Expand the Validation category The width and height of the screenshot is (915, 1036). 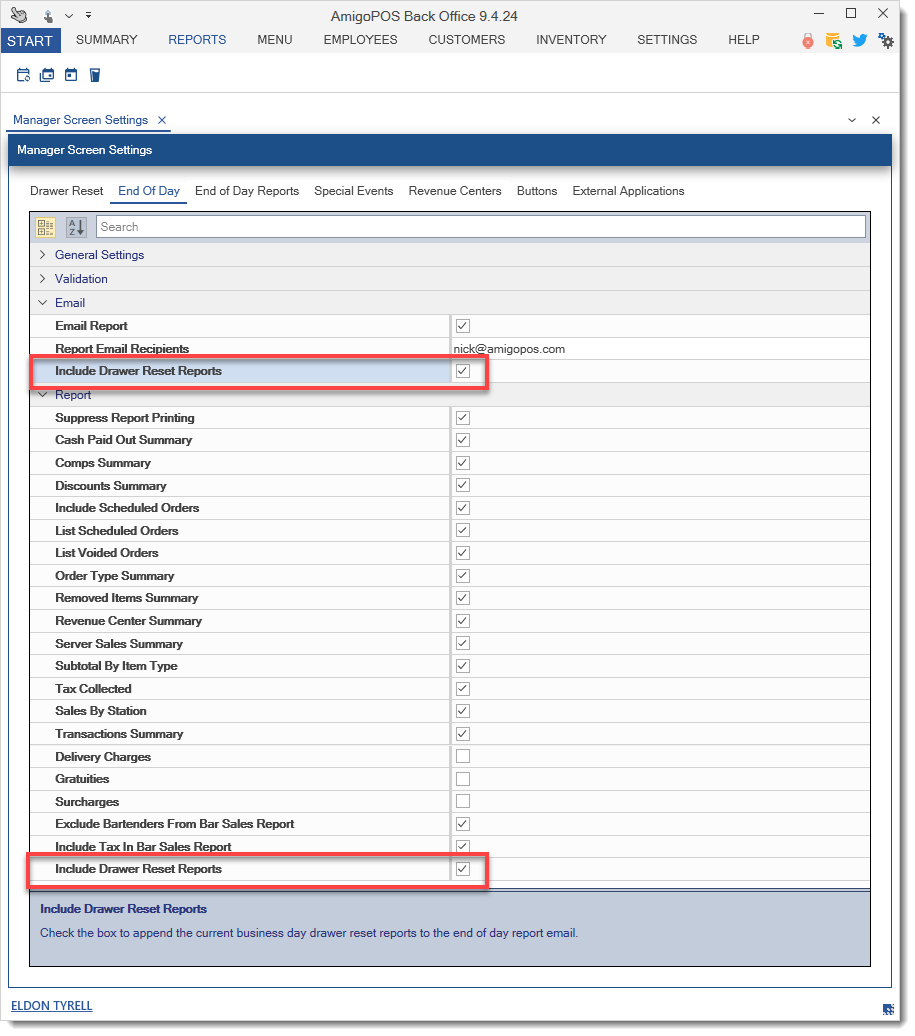click(x=42, y=279)
